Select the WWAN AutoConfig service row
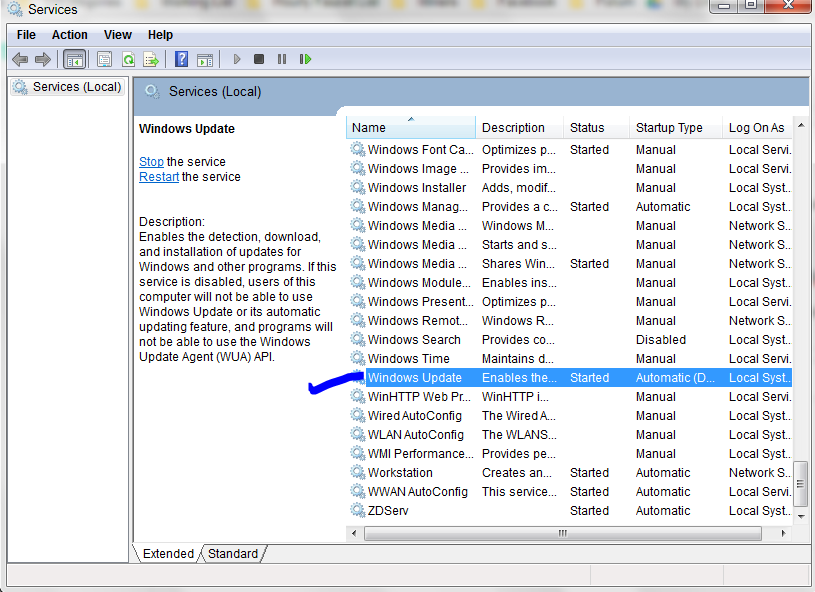815x592 pixels. click(x=569, y=492)
